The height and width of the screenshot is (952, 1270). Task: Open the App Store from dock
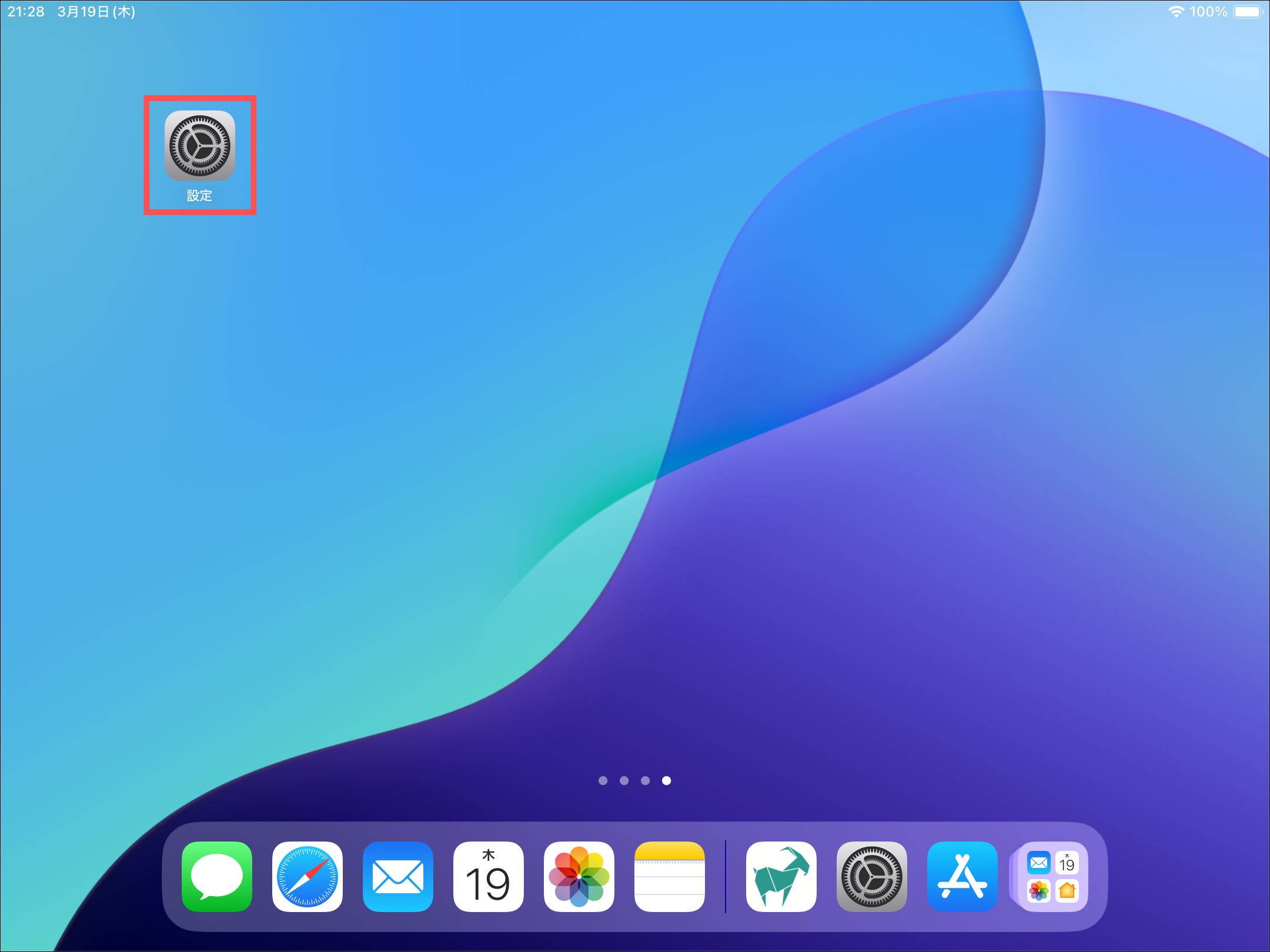[x=962, y=876]
